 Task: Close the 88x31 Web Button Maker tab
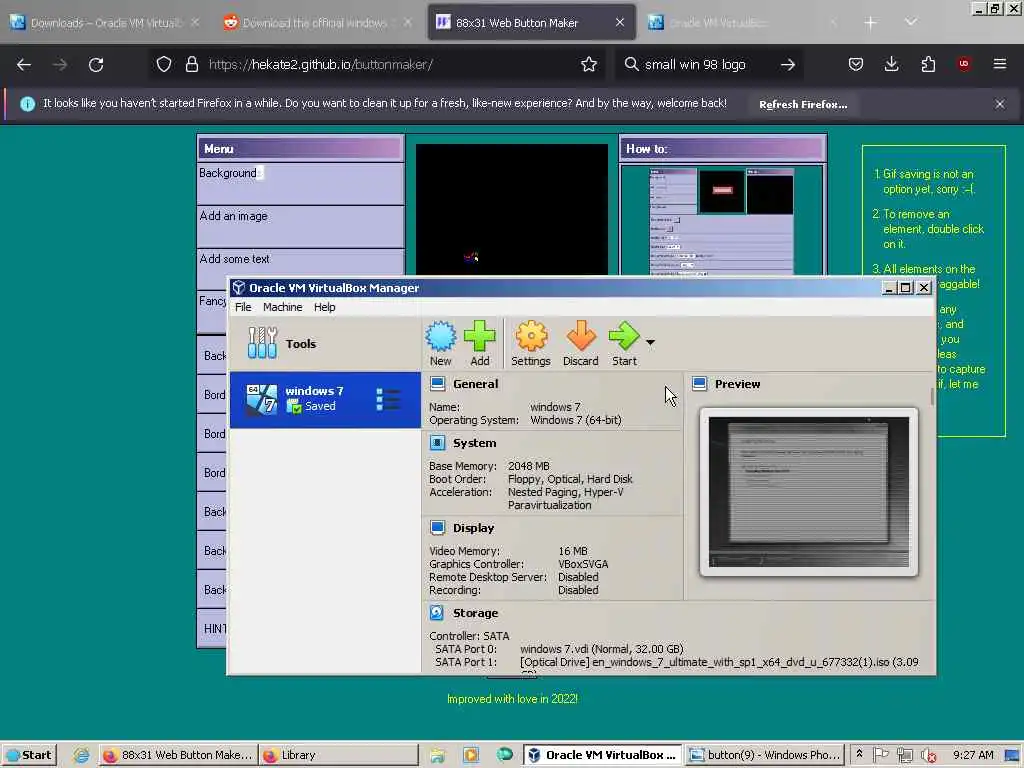pyautogui.click(x=619, y=23)
